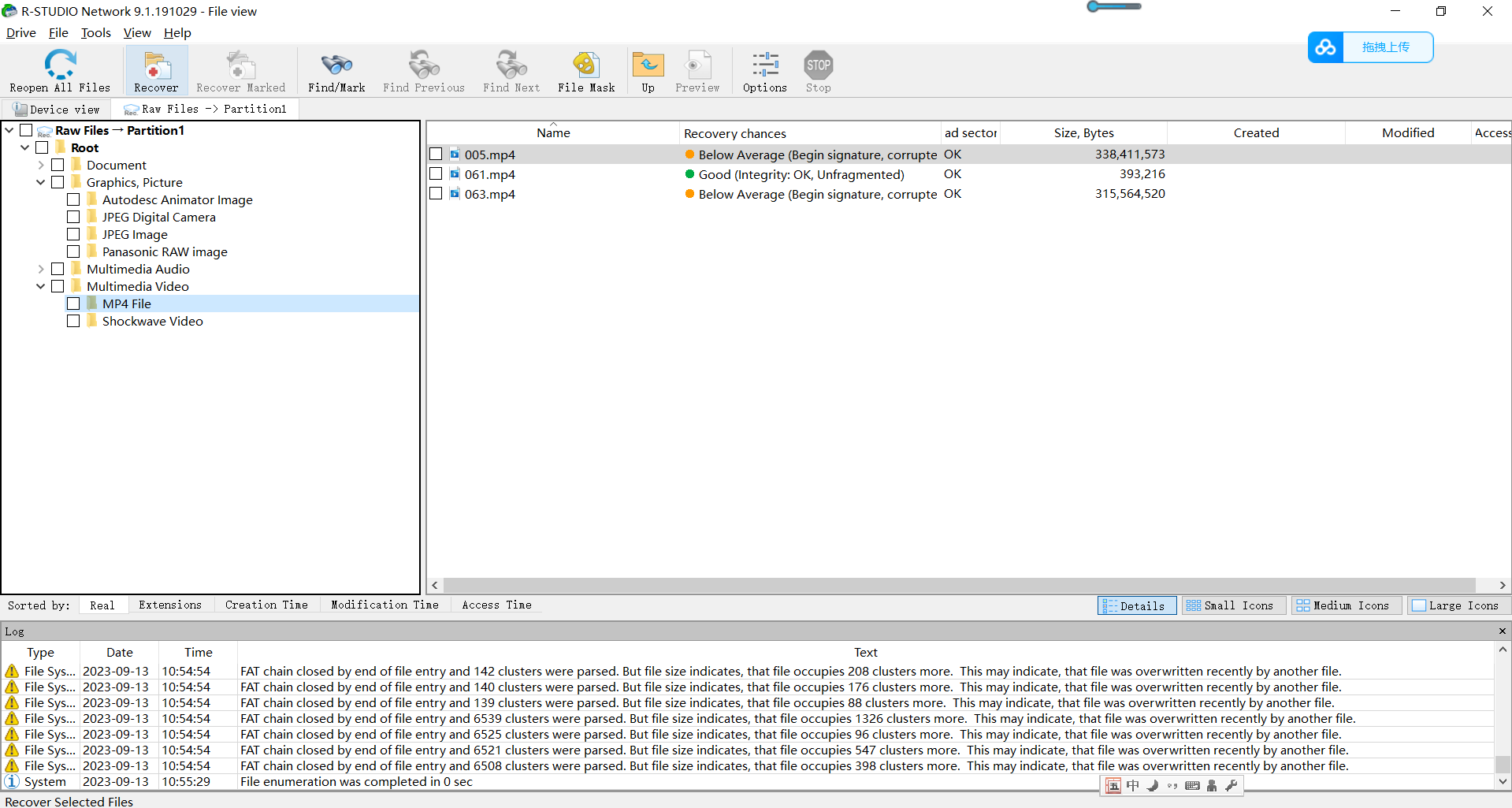
Task: Click the IME wrench settings icon
Action: [x=1232, y=785]
